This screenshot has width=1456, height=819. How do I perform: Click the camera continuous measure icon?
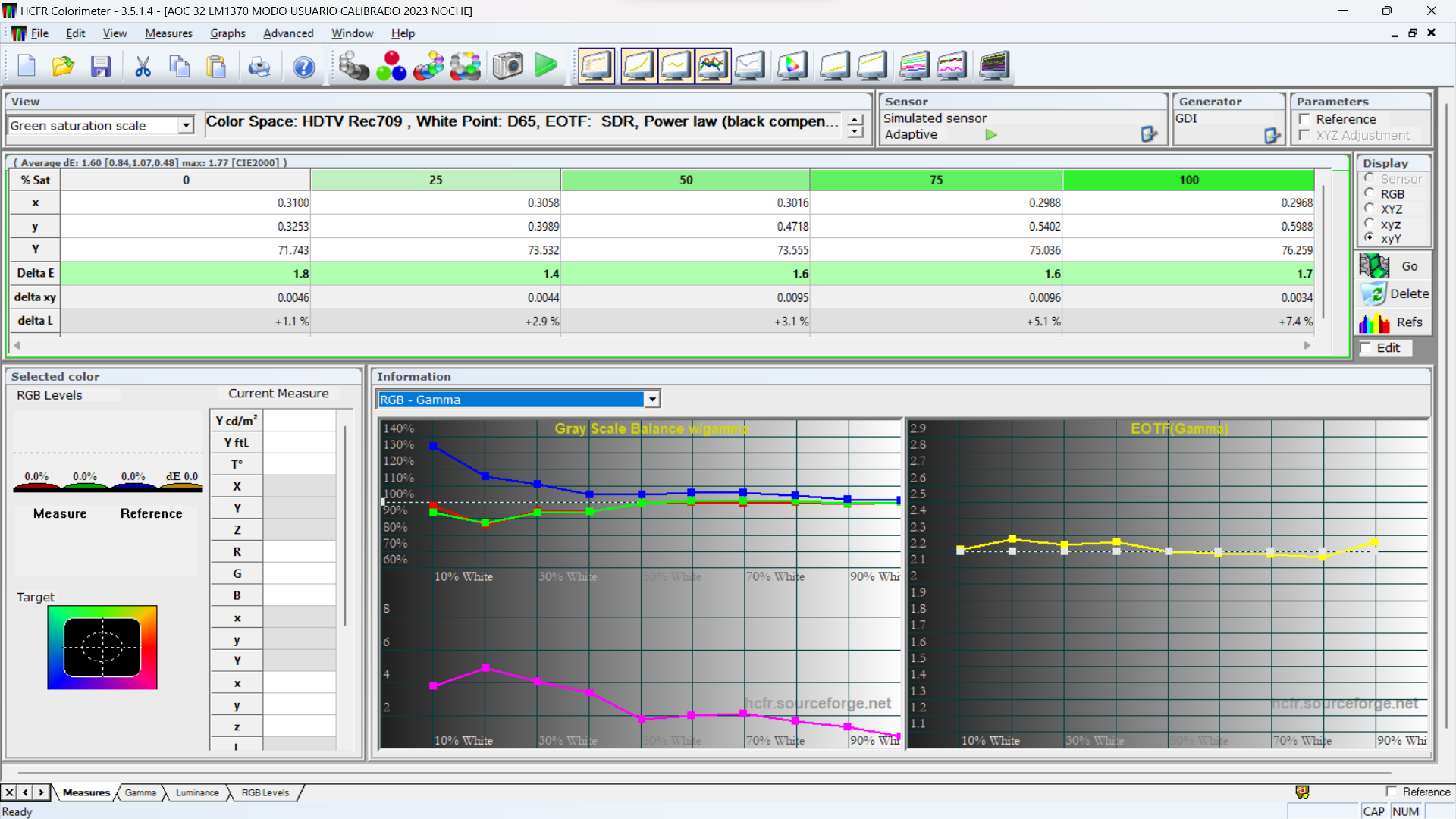[x=508, y=66]
